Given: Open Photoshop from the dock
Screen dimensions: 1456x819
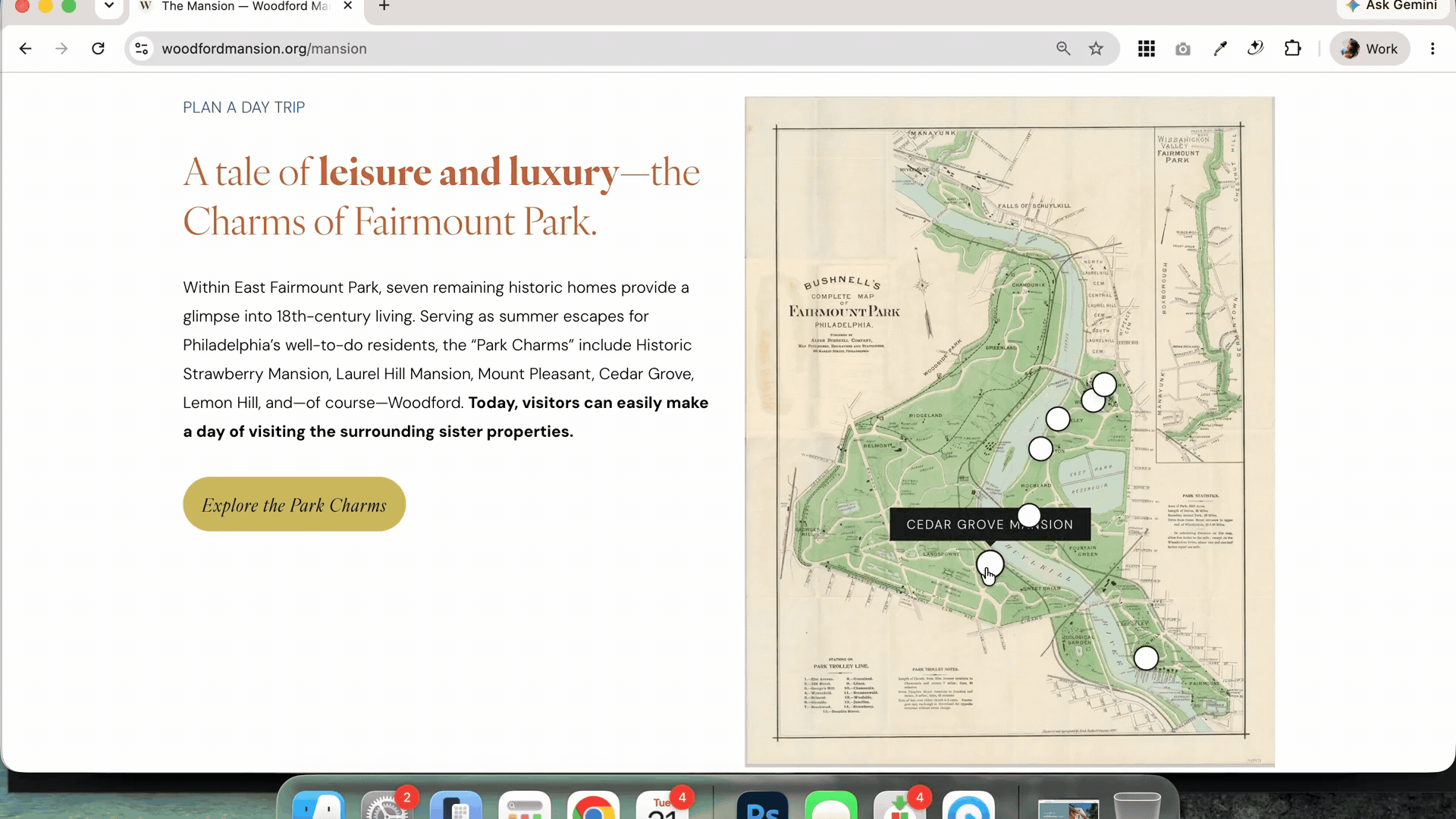Looking at the screenshot, I should [763, 807].
